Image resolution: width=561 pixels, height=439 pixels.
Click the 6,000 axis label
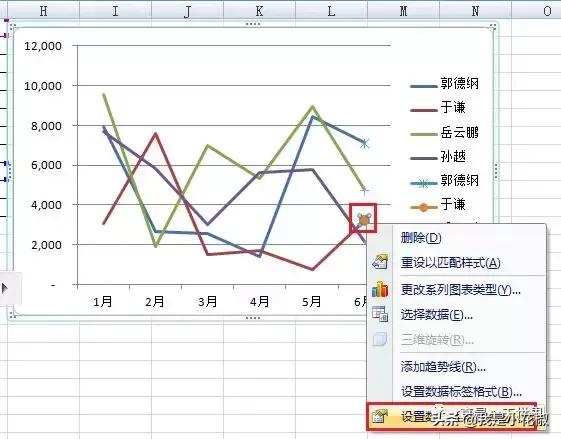click(x=46, y=165)
